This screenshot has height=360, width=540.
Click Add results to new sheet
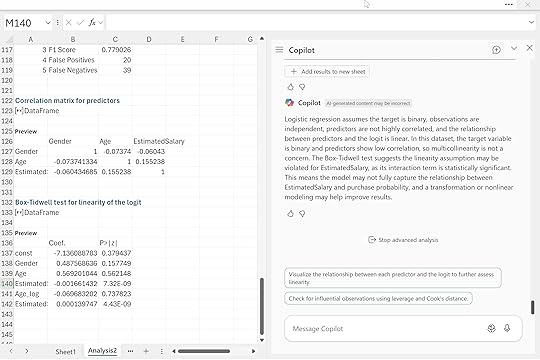[327, 72]
